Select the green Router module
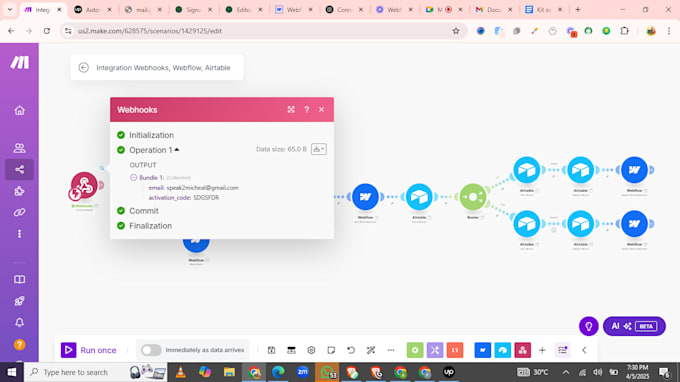 (x=473, y=197)
